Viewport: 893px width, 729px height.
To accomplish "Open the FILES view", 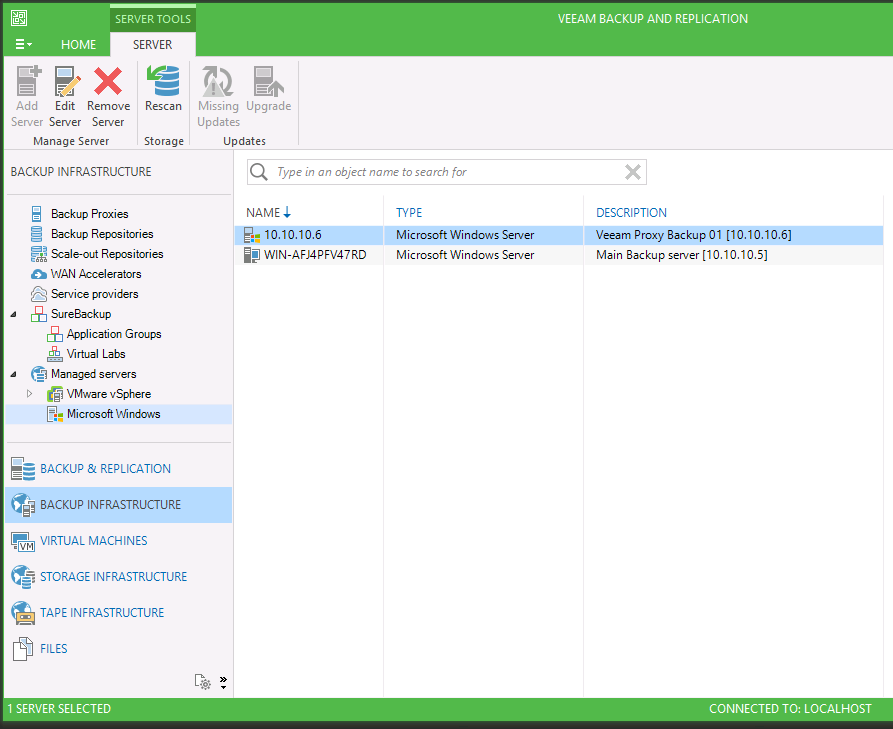I will (118, 648).
